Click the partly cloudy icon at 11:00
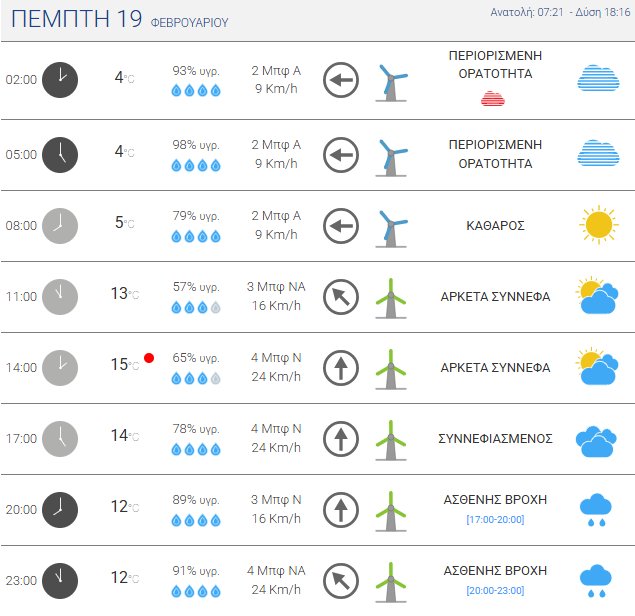635x616 pixels. click(x=598, y=296)
